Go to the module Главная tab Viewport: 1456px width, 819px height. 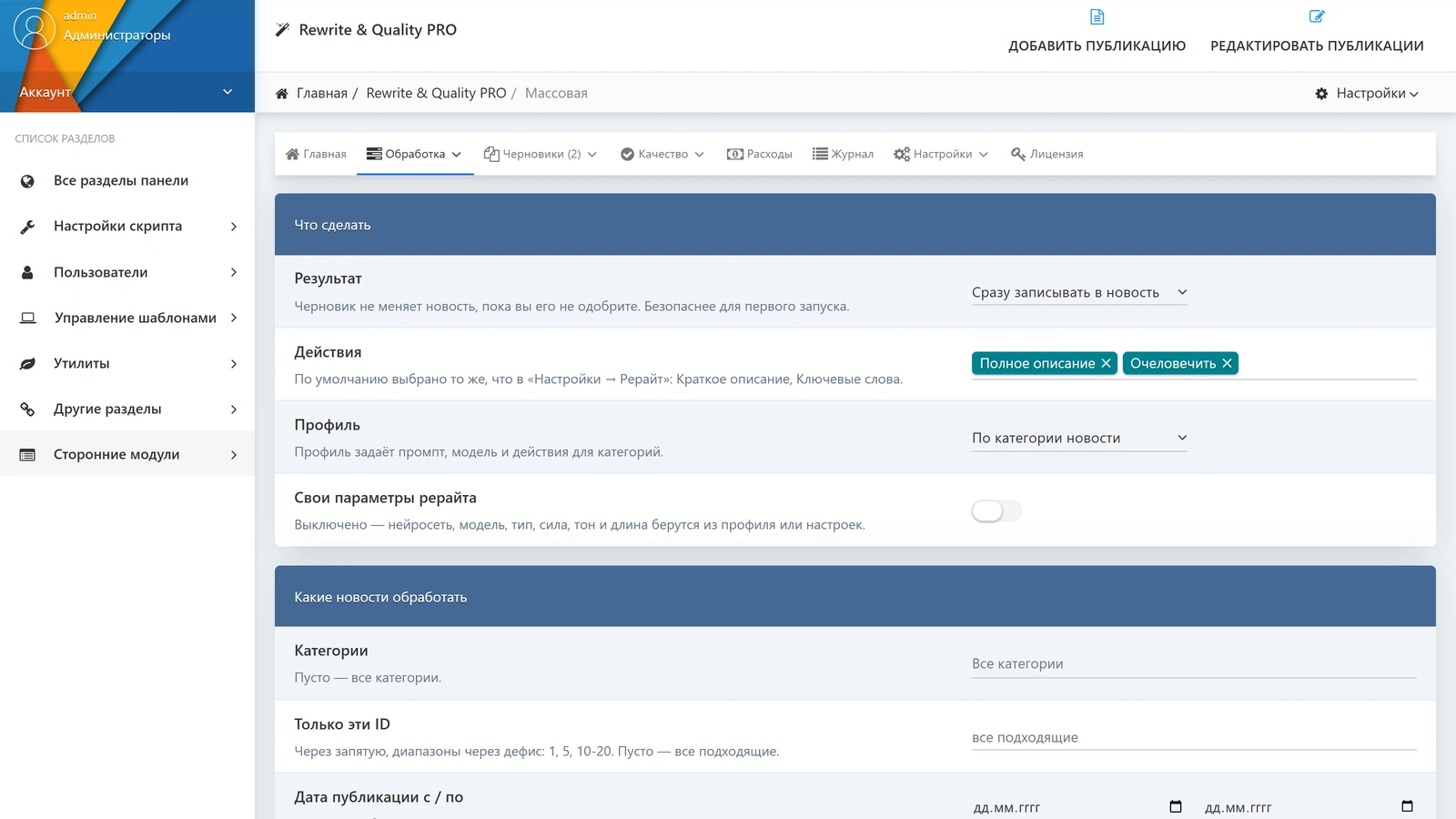pyautogui.click(x=316, y=154)
